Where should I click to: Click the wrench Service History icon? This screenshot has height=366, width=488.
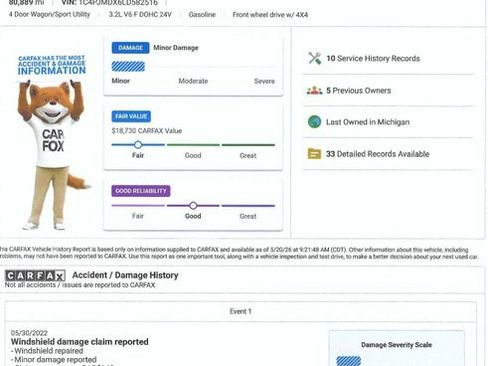314,58
